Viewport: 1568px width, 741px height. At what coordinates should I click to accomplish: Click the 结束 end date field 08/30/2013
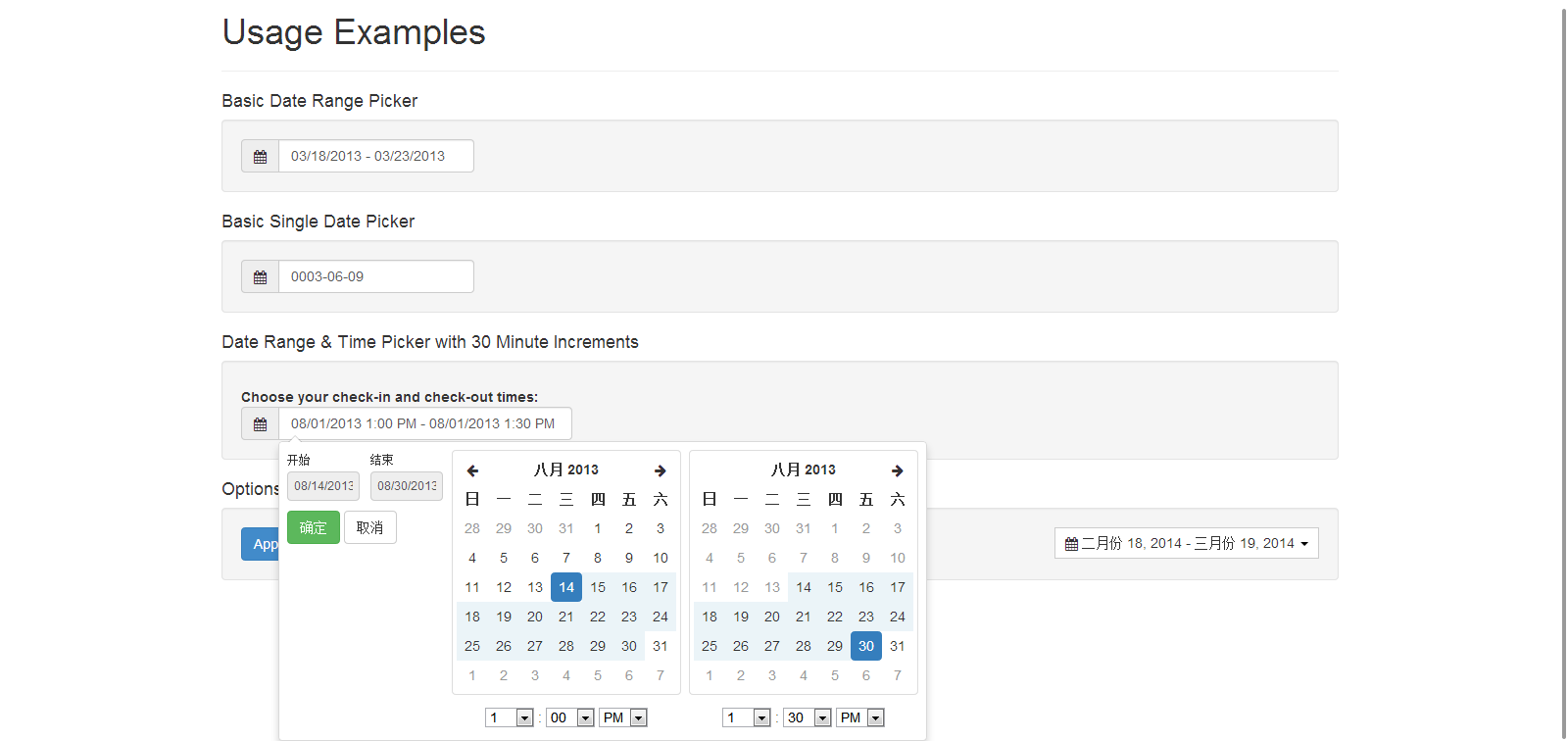click(407, 486)
